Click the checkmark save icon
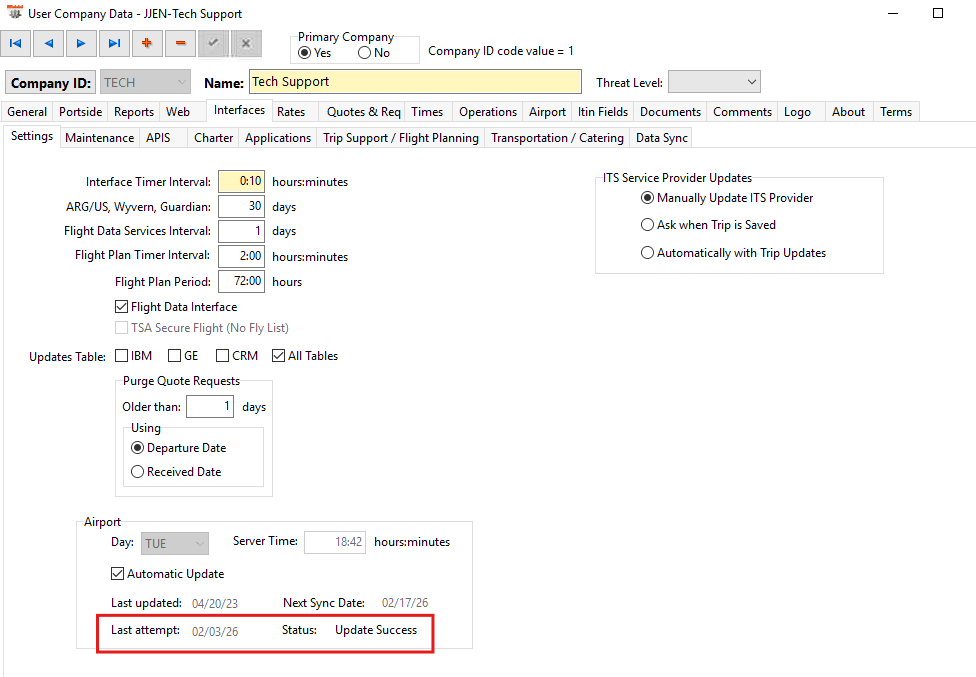 213,44
